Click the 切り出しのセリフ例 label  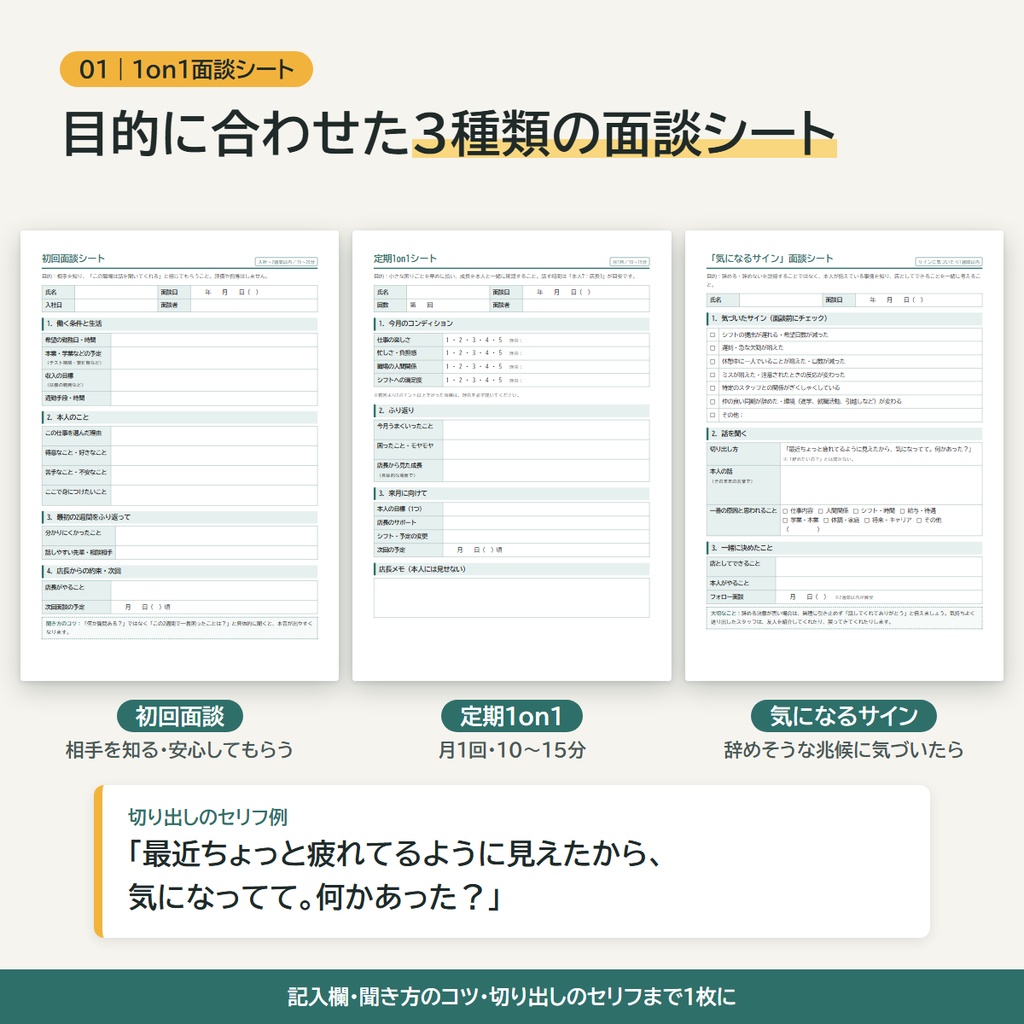coord(208,817)
